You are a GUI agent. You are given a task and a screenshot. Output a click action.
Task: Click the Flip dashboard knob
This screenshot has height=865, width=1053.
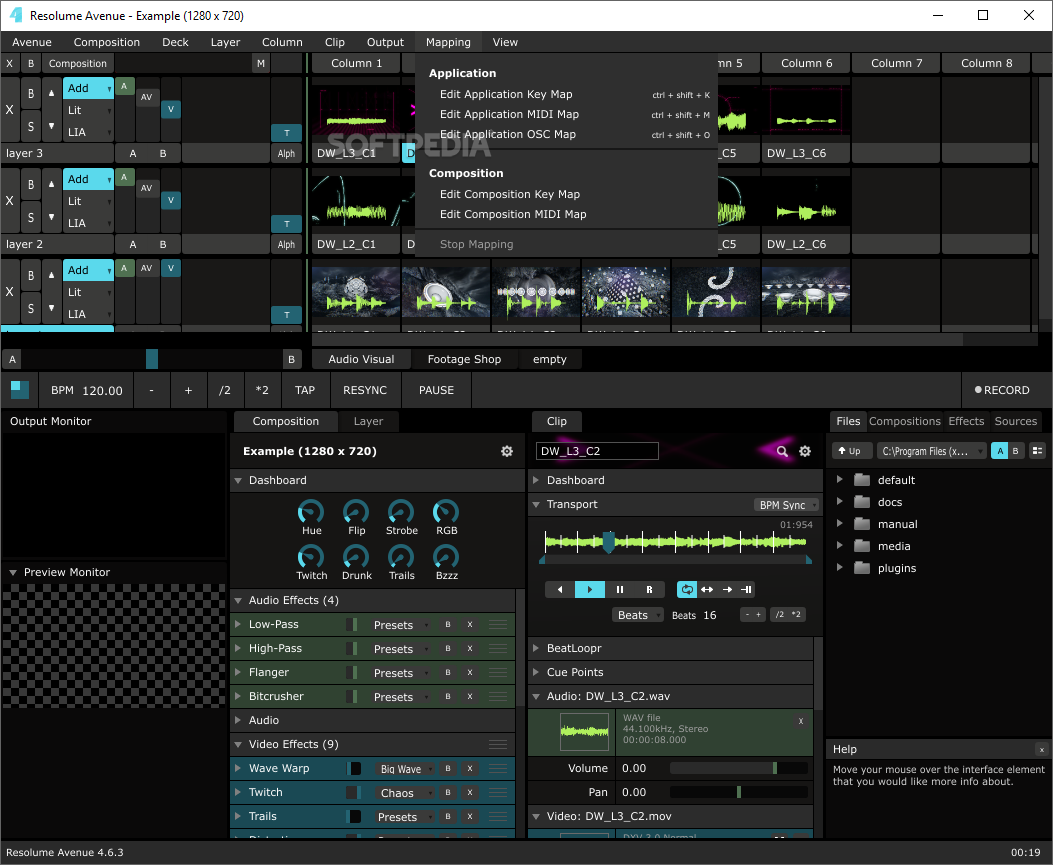click(356, 512)
